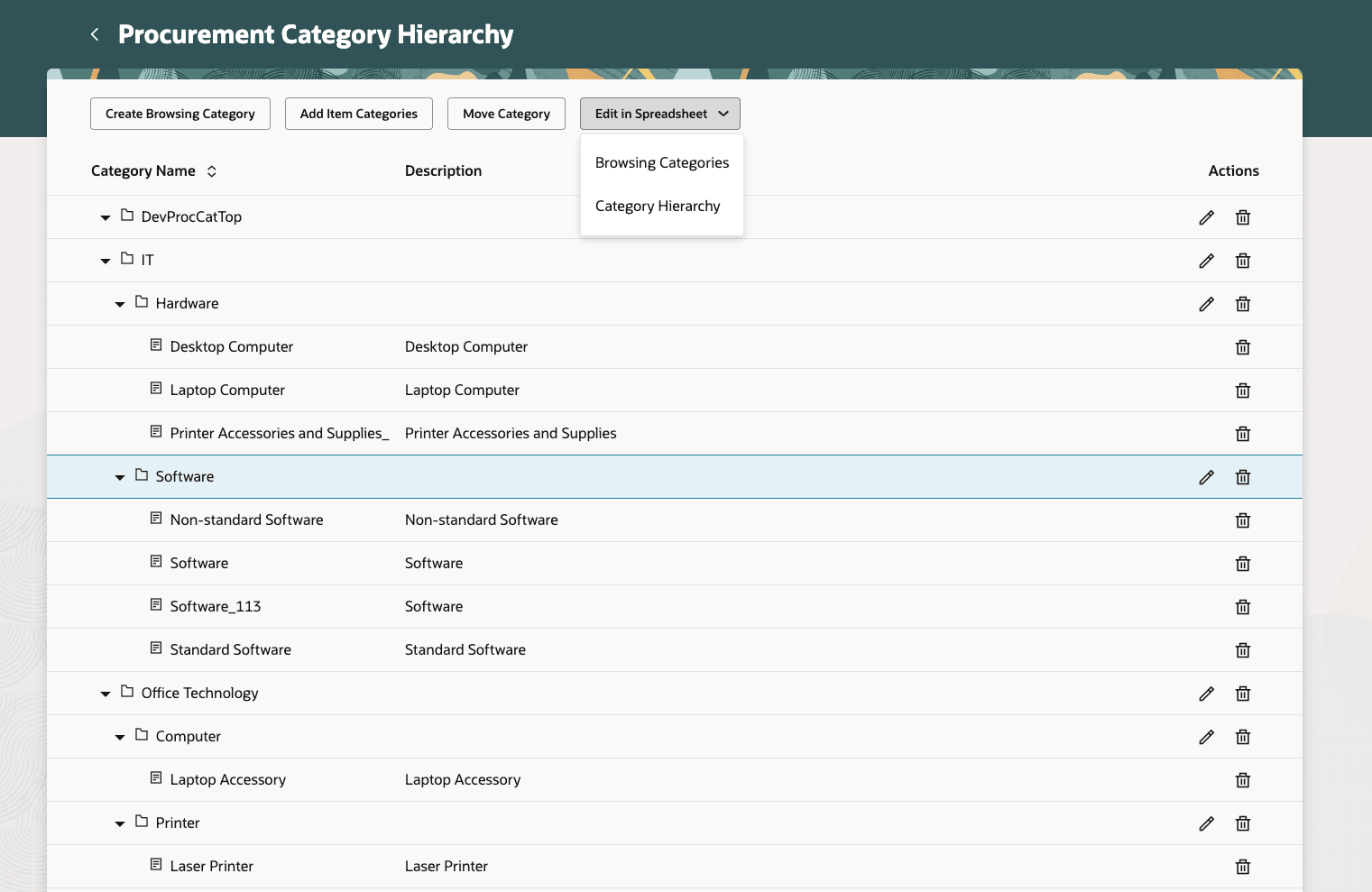Click the Description column header
1372x892 pixels.
pyautogui.click(x=443, y=170)
